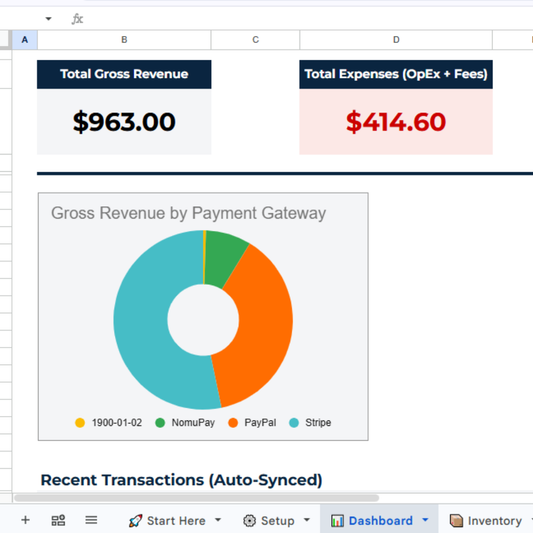Click the Recent Transactions (Auto-Synced) heading
Screen dimensions: 533x533
pyautogui.click(x=182, y=480)
